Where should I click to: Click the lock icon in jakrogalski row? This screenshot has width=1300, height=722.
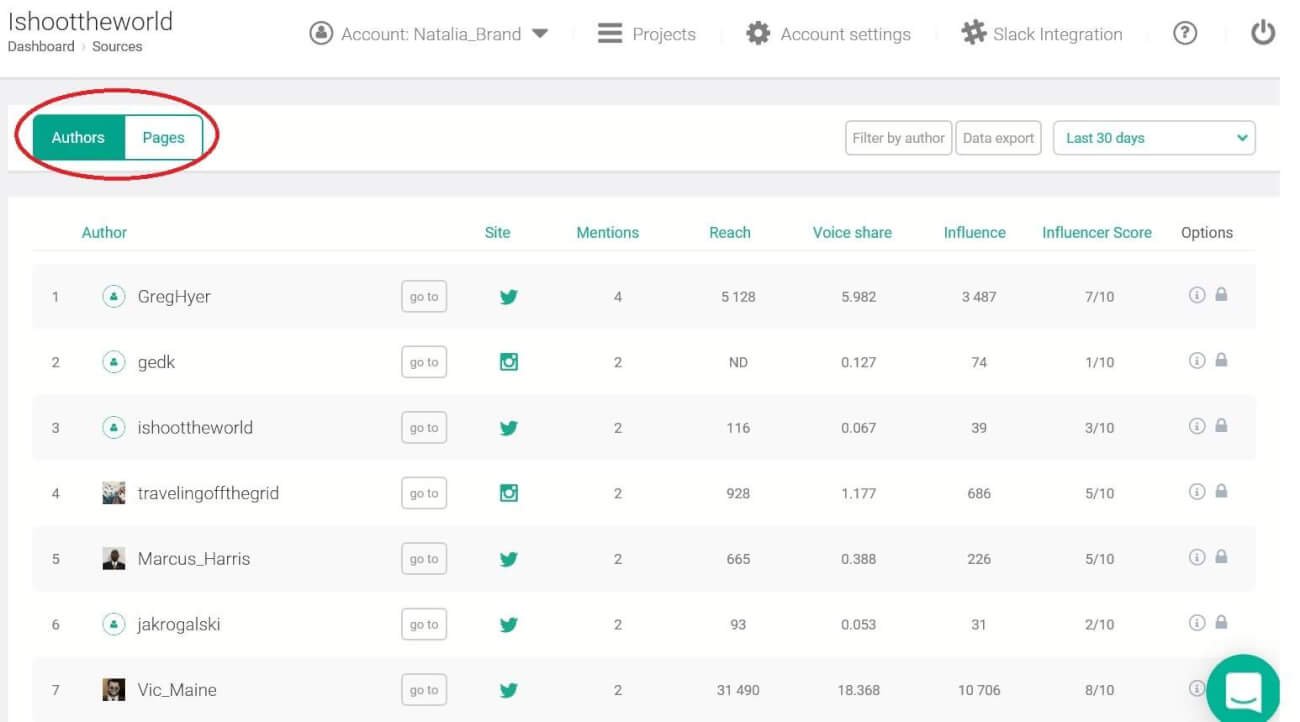pos(1221,622)
